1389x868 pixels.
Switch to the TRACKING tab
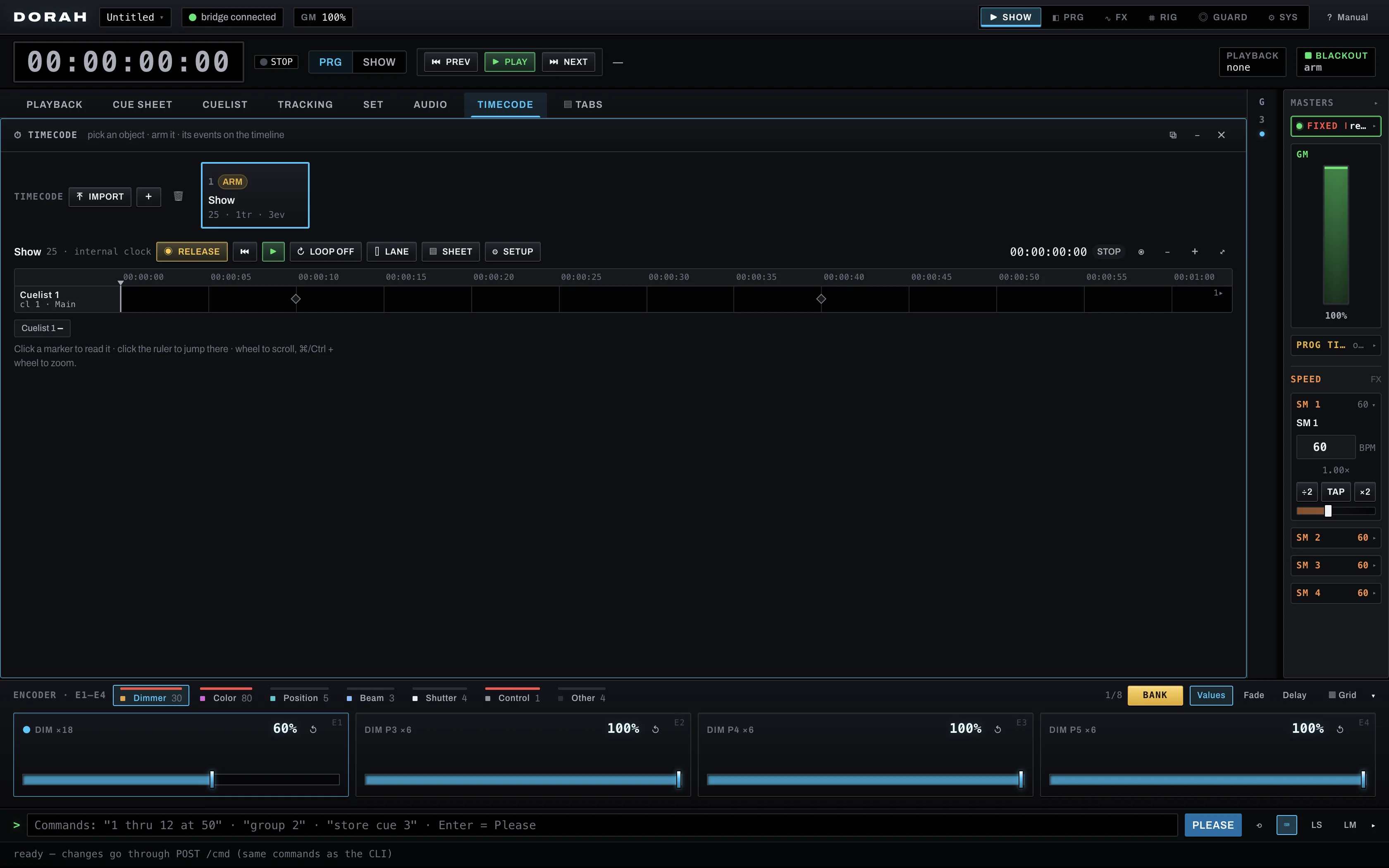pos(305,105)
